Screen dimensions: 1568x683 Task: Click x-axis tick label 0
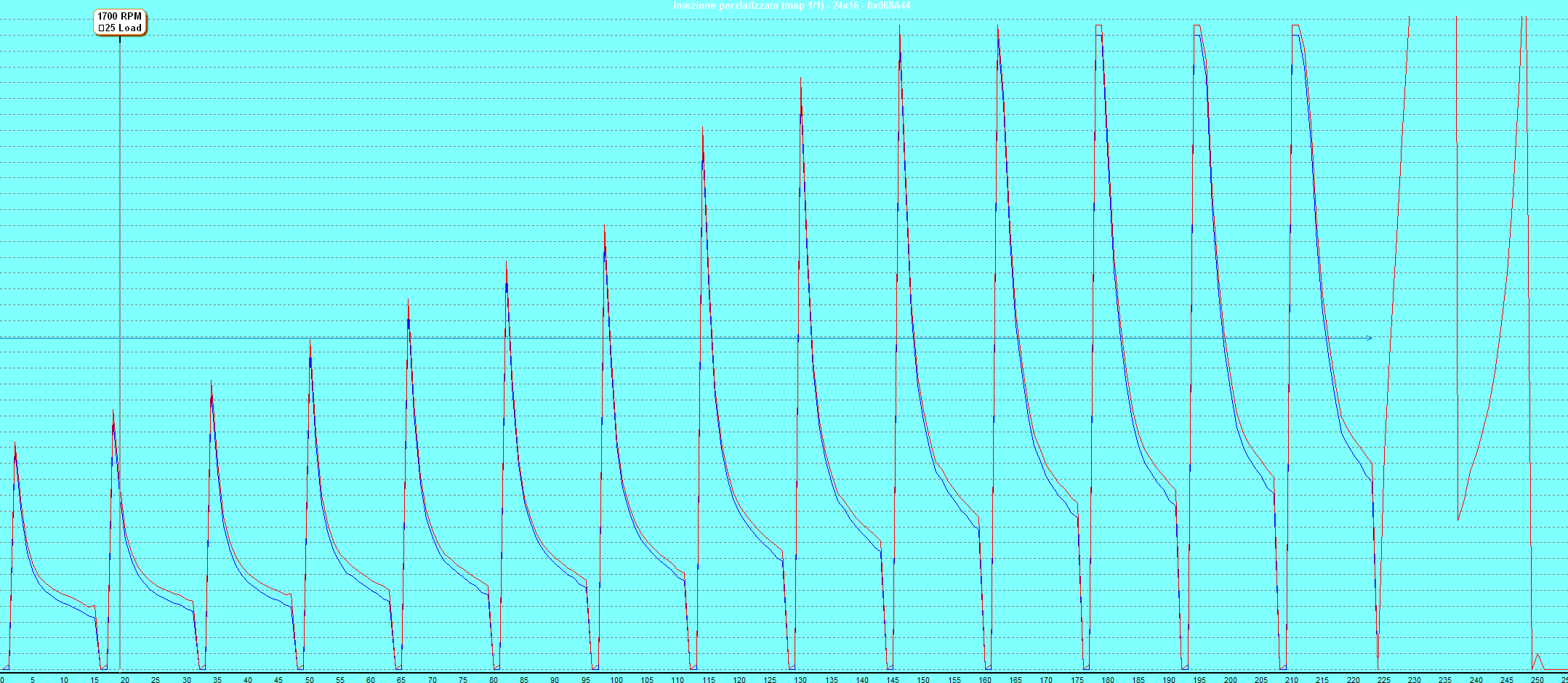coord(2,680)
